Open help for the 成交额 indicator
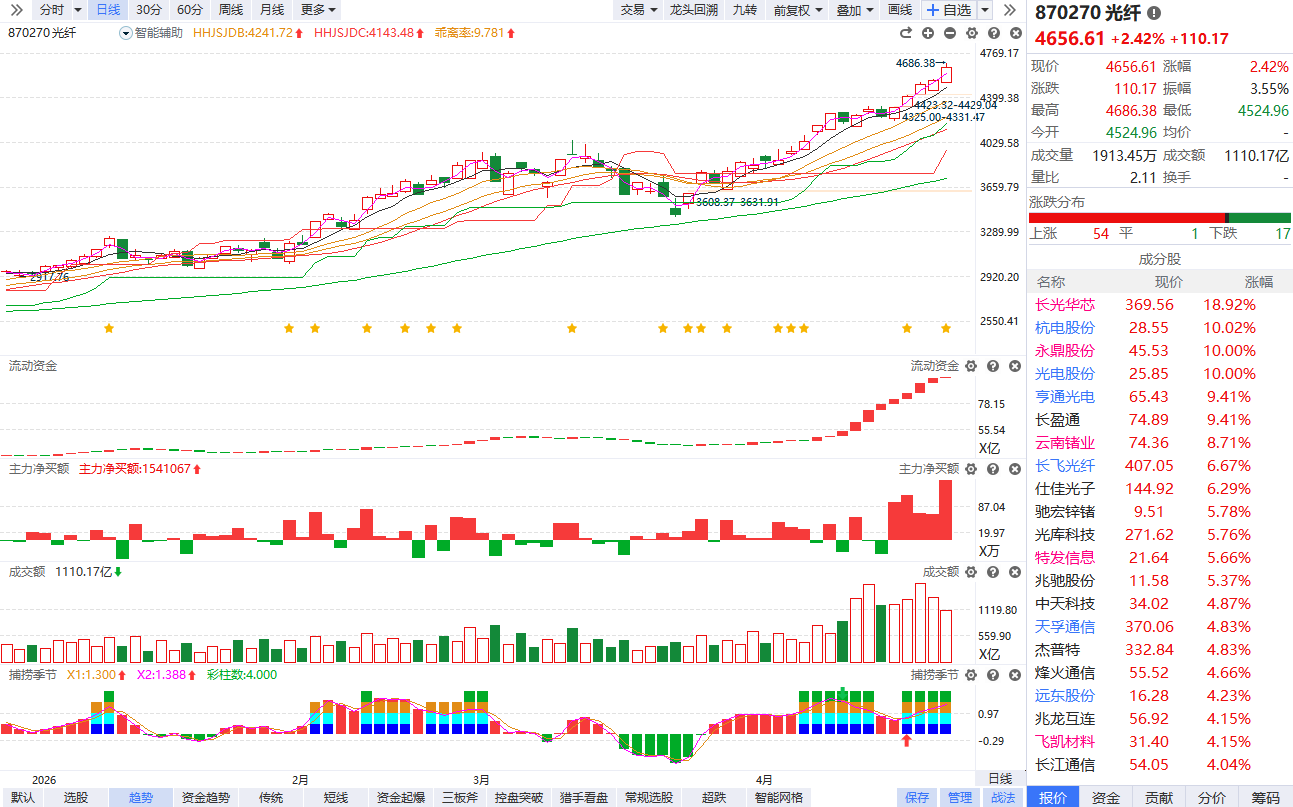The width and height of the screenshot is (1293, 807). [x=991, y=572]
